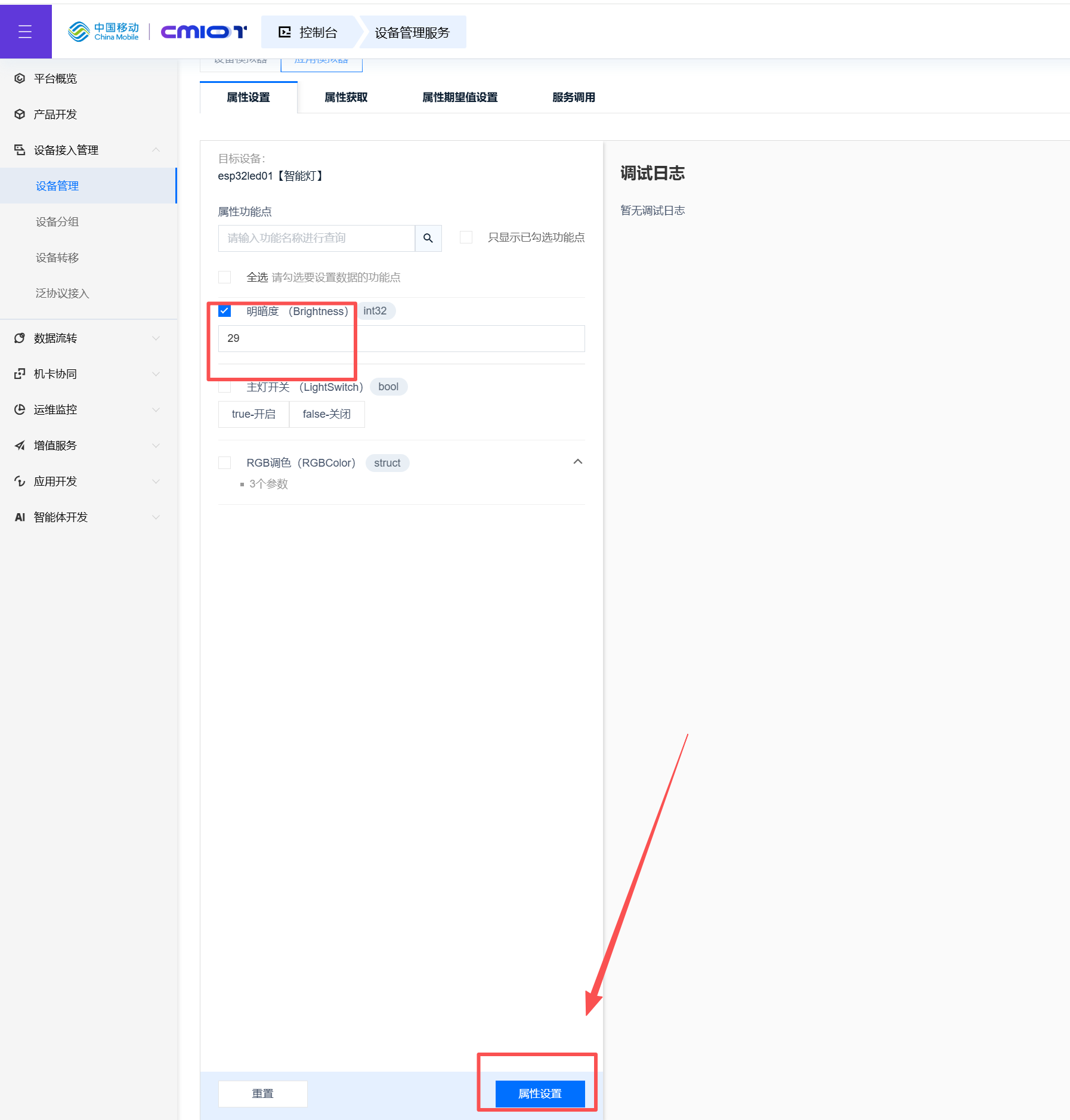
Task: Click the search magnifier button
Action: point(428,238)
